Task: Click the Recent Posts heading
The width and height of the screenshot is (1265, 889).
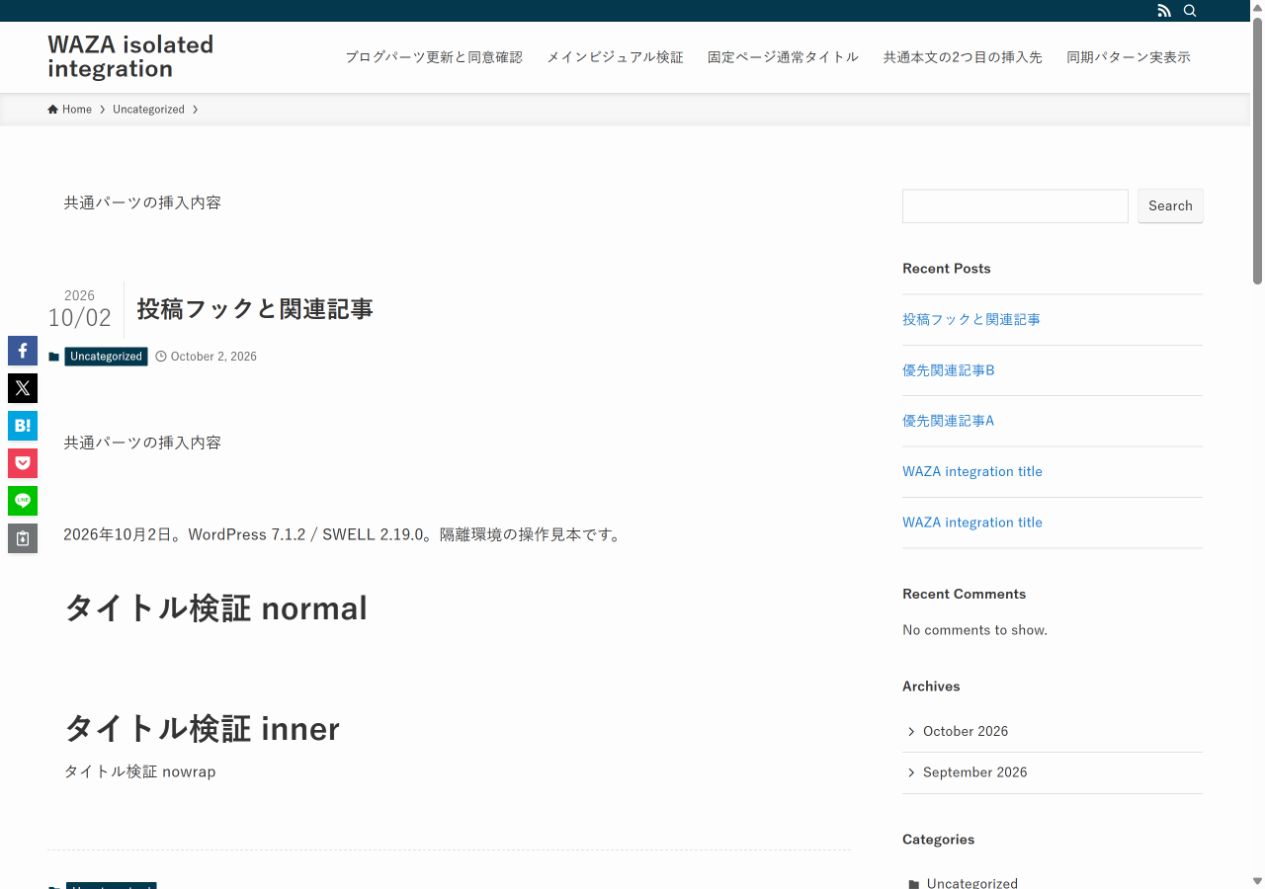Action: point(946,268)
